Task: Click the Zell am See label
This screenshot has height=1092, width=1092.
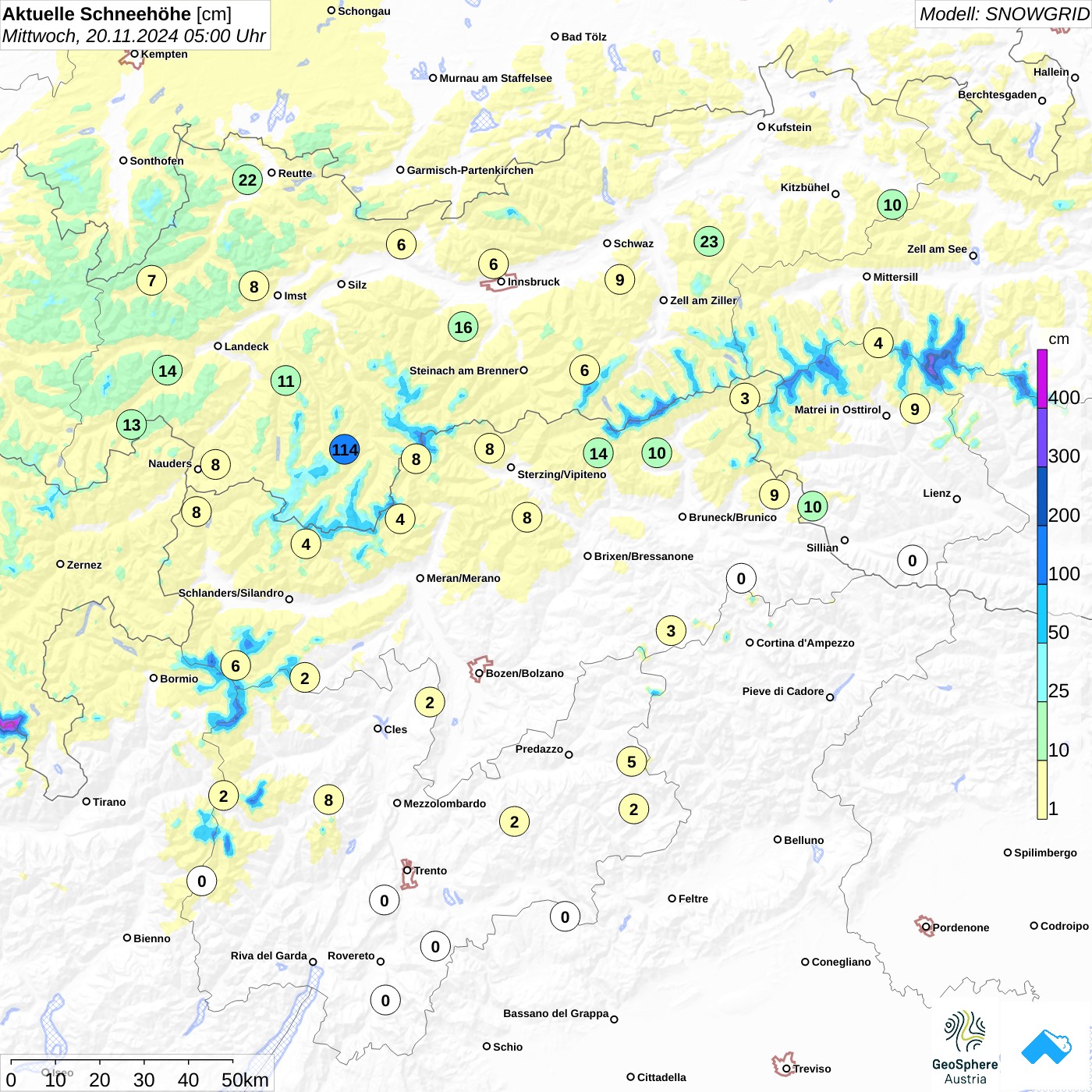Action: click(x=937, y=249)
